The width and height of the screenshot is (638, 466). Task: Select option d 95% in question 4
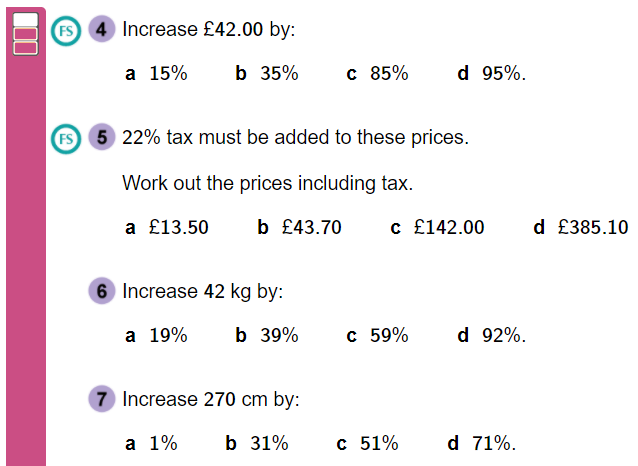coord(492,74)
